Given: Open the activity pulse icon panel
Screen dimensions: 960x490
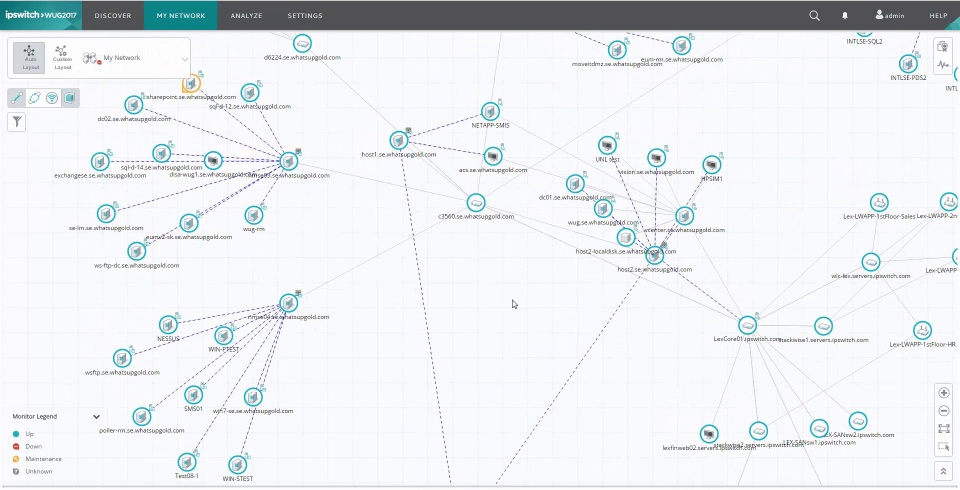Looking at the screenshot, I should pos(942,65).
